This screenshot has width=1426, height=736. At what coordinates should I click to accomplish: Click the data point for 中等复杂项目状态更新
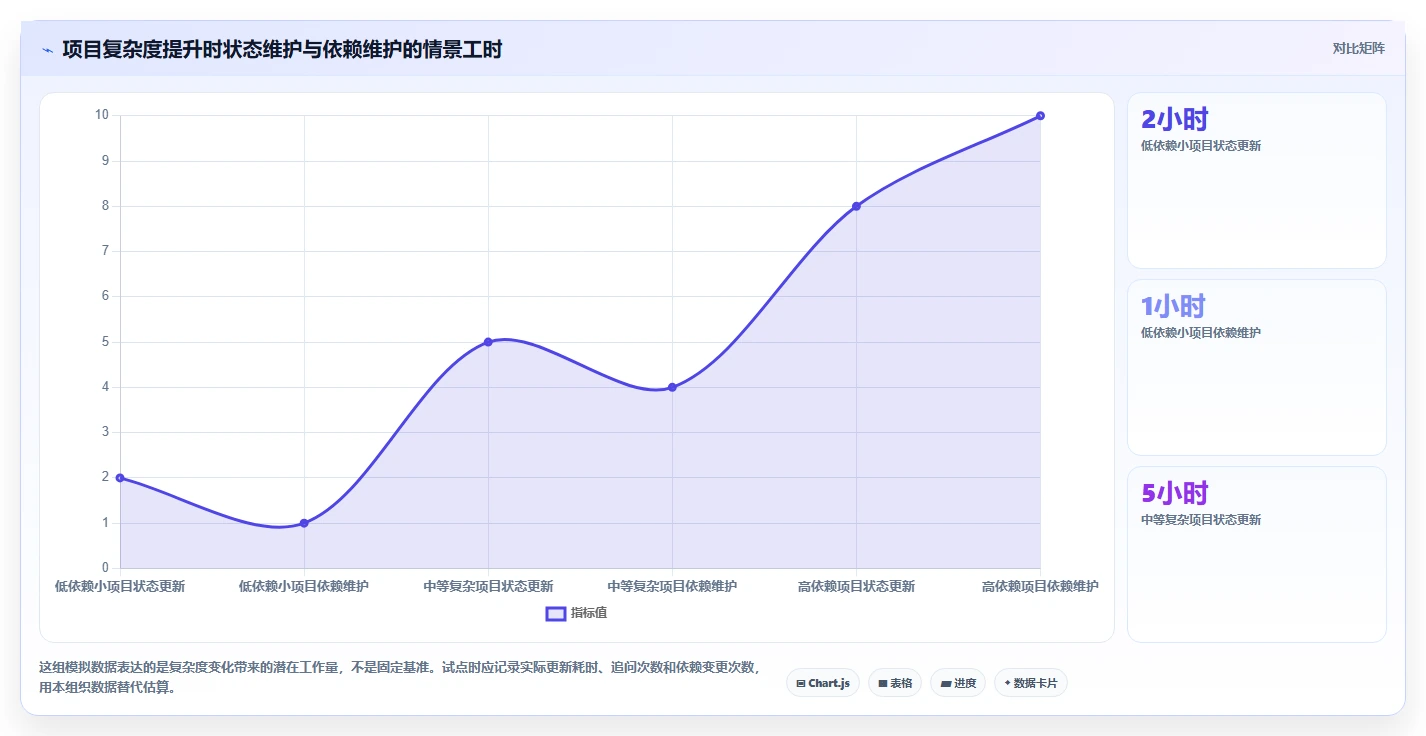pos(488,342)
